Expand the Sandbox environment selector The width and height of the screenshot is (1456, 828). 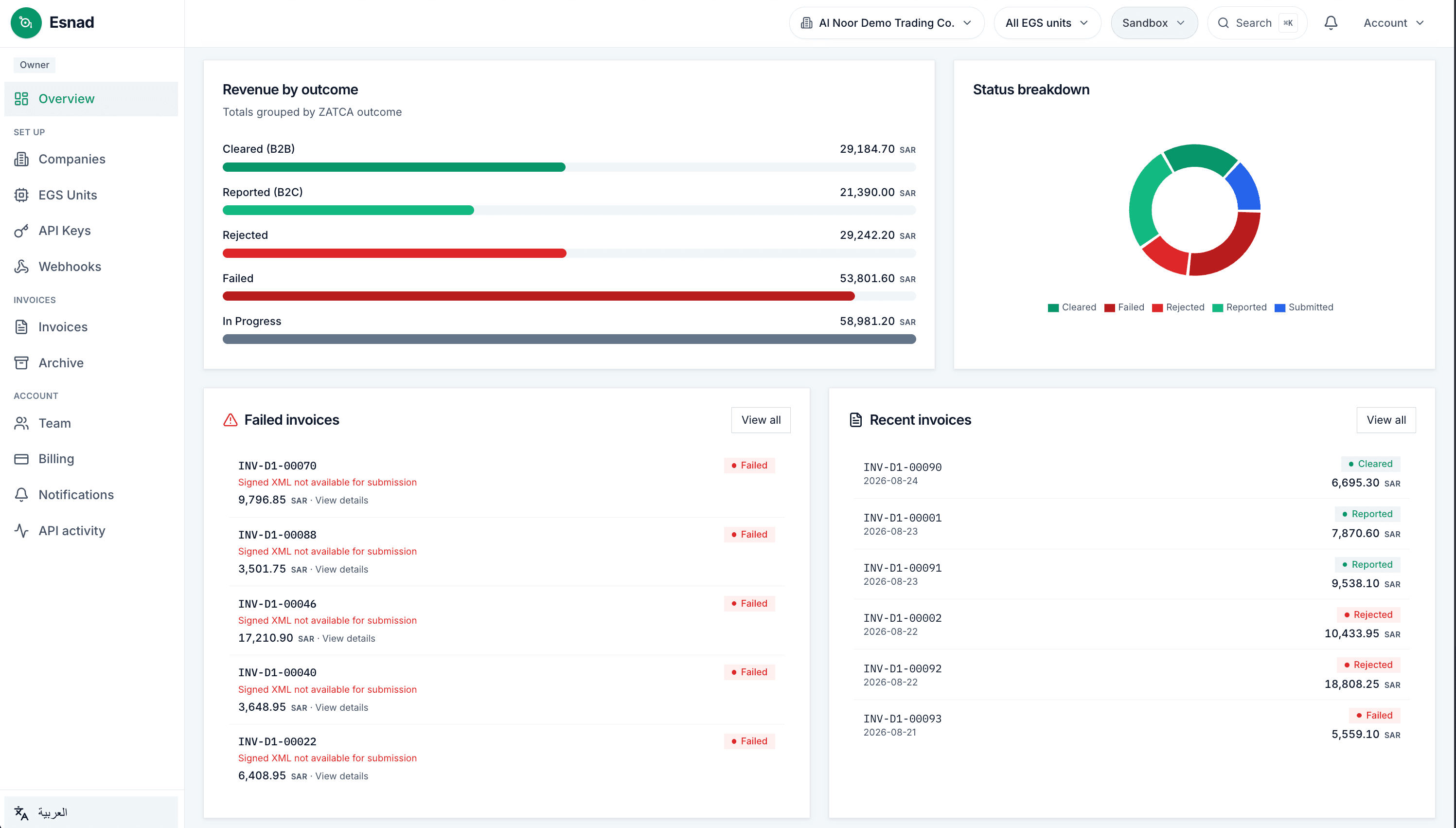coord(1154,23)
